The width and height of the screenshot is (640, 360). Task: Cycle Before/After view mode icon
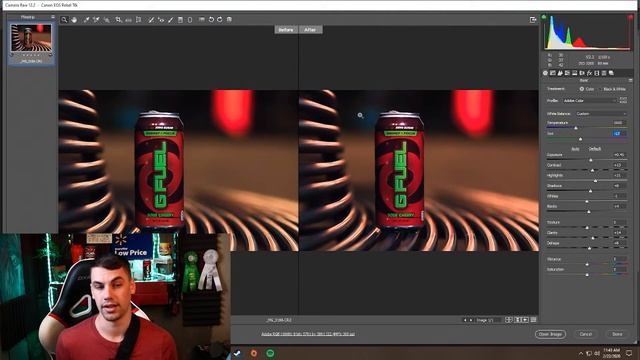click(x=509, y=320)
